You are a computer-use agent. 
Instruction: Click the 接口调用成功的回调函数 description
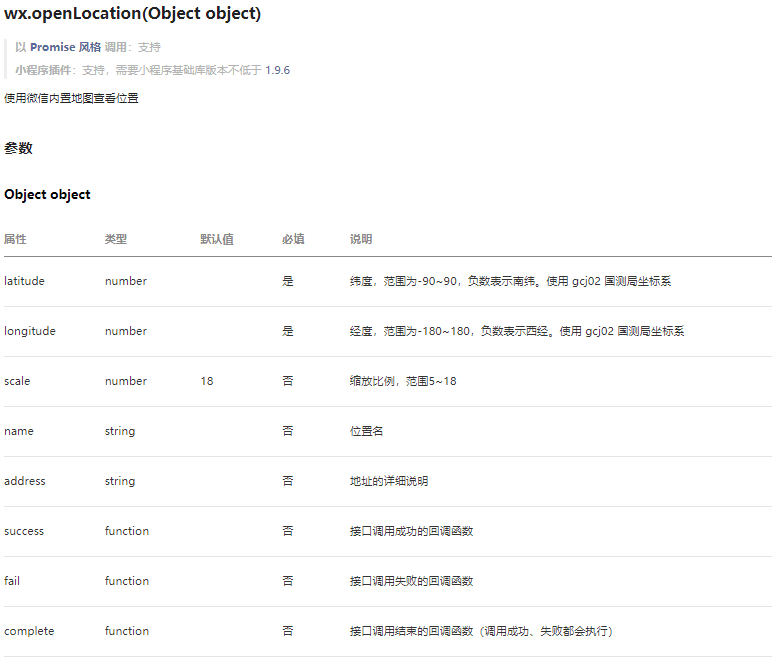(x=411, y=531)
